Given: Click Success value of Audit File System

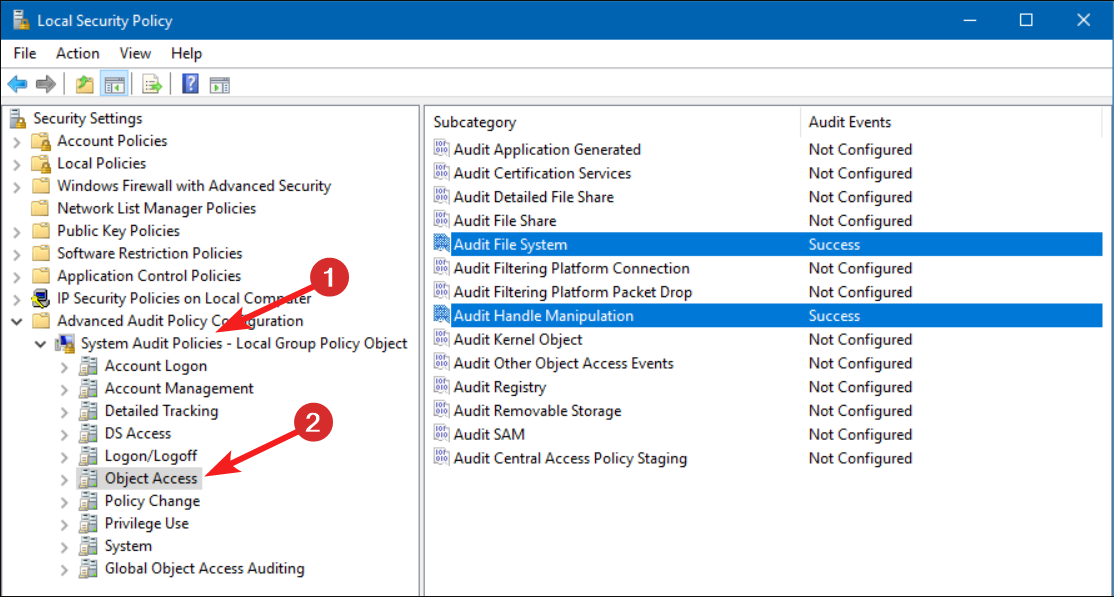Looking at the screenshot, I should click(834, 244).
